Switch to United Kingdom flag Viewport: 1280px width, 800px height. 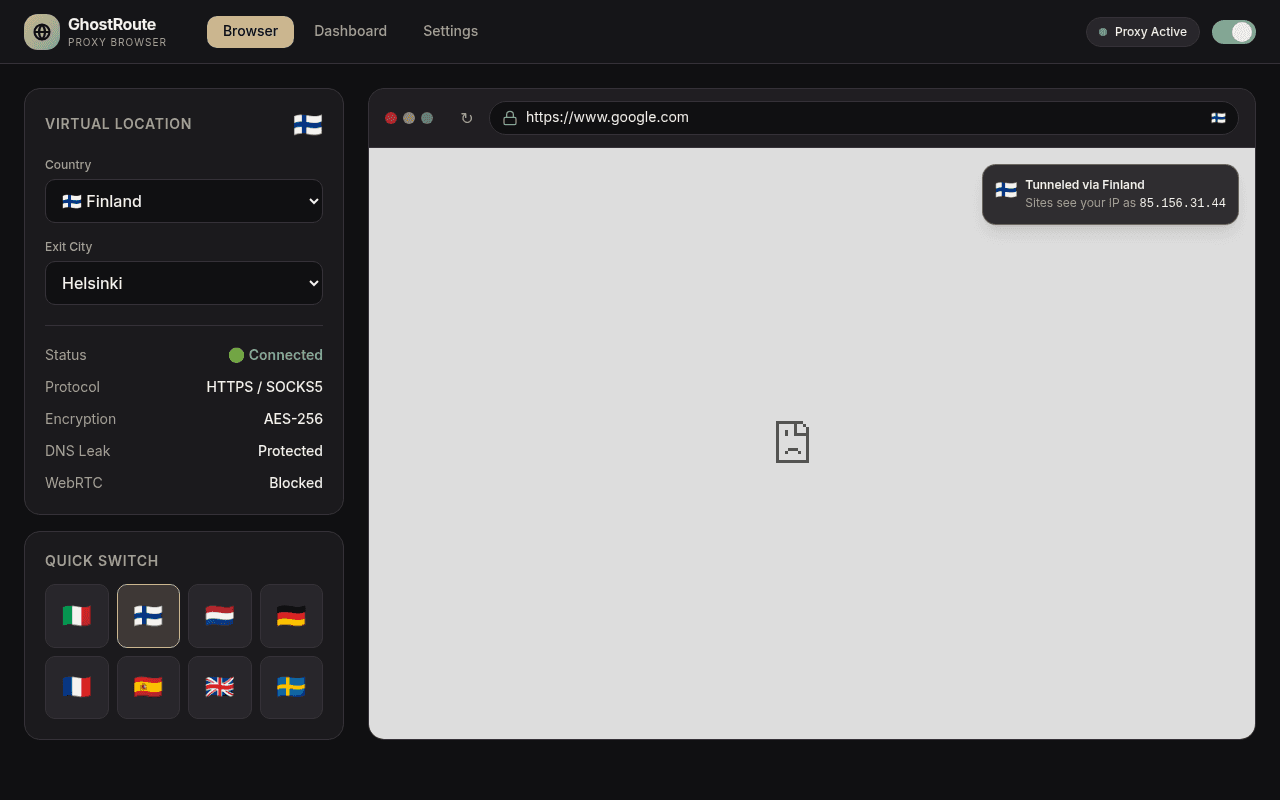[220, 687]
